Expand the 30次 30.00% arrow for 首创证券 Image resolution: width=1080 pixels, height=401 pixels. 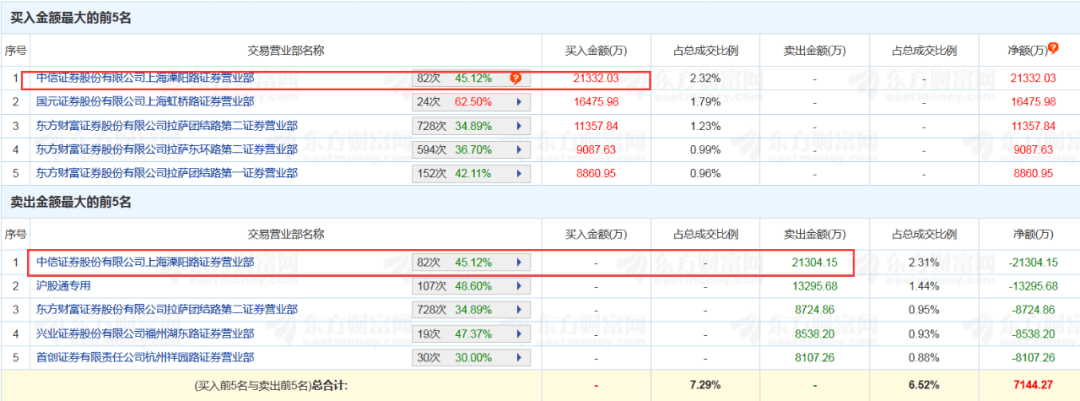(x=519, y=358)
